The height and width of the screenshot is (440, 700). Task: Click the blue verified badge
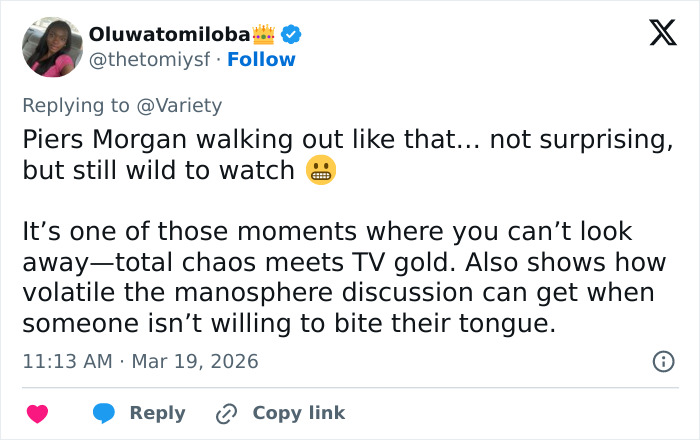click(291, 34)
